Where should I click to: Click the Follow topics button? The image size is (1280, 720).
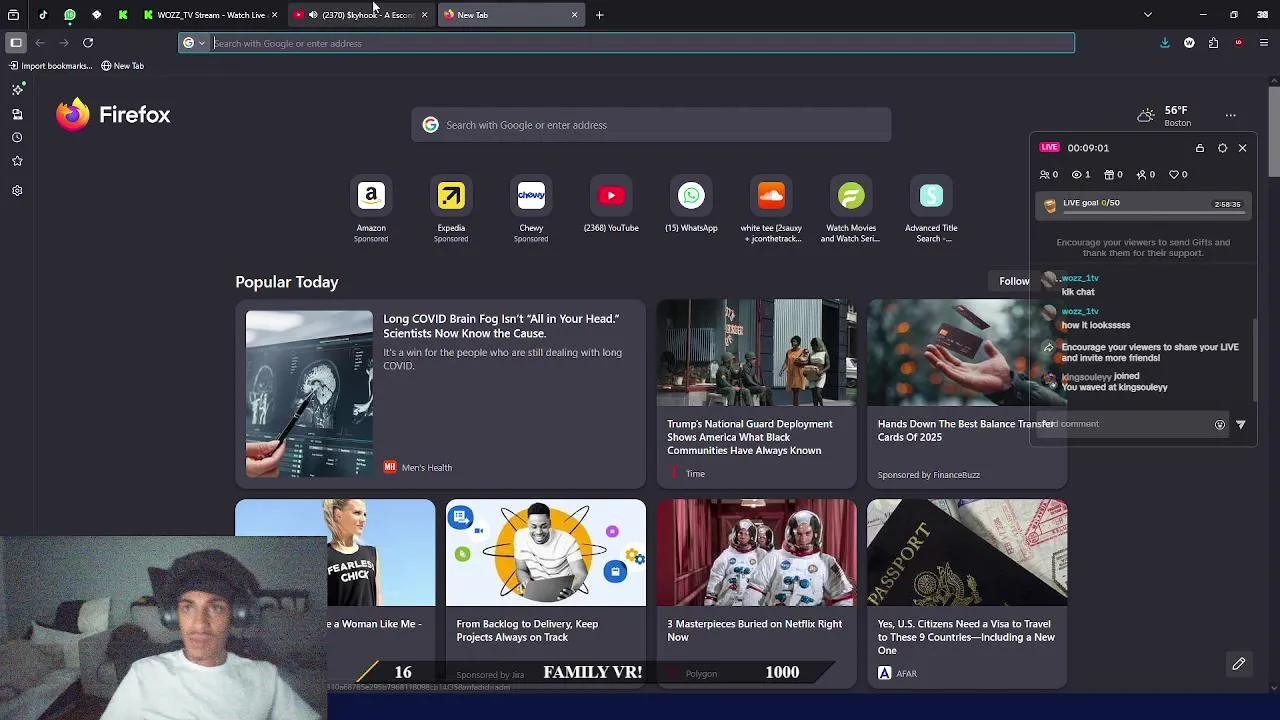click(1013, 281)
